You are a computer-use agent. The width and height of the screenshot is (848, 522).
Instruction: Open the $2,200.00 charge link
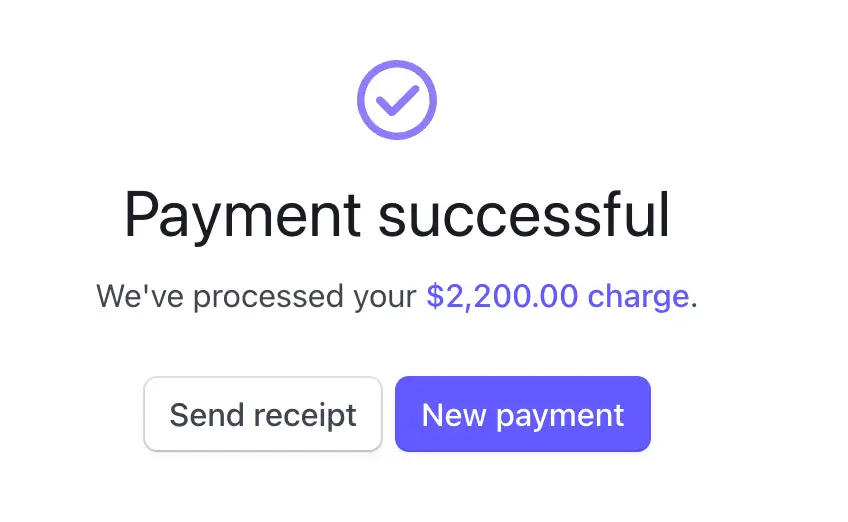pos(557,297)
